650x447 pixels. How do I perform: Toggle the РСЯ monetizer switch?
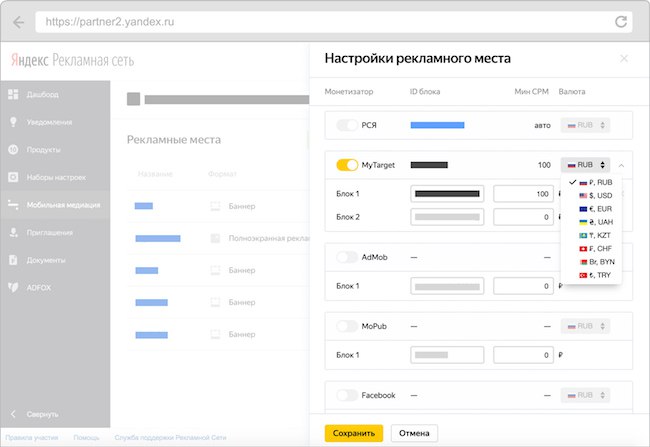[x=347, y=125]
